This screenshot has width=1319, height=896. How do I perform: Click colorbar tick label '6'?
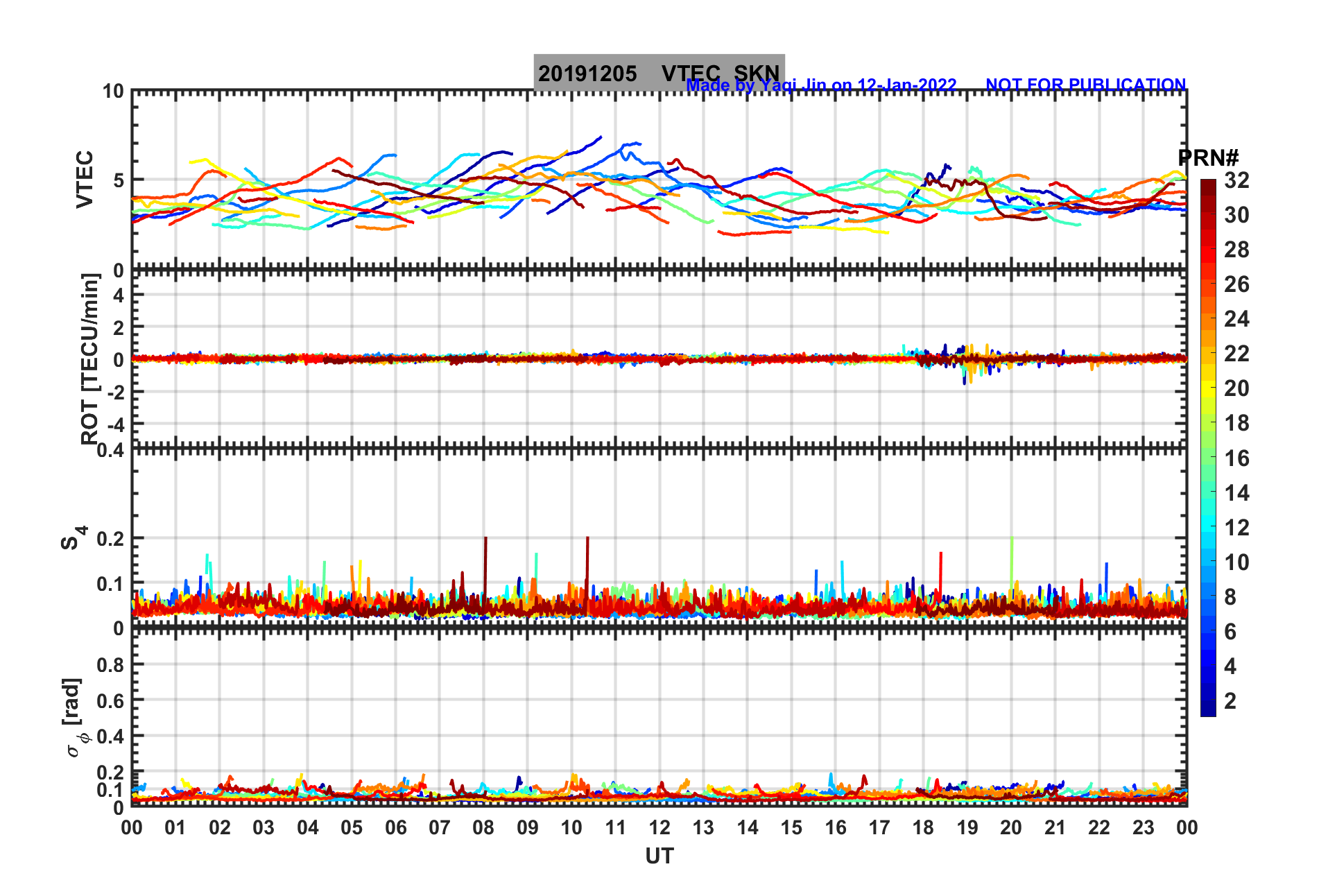(1230, 632)
